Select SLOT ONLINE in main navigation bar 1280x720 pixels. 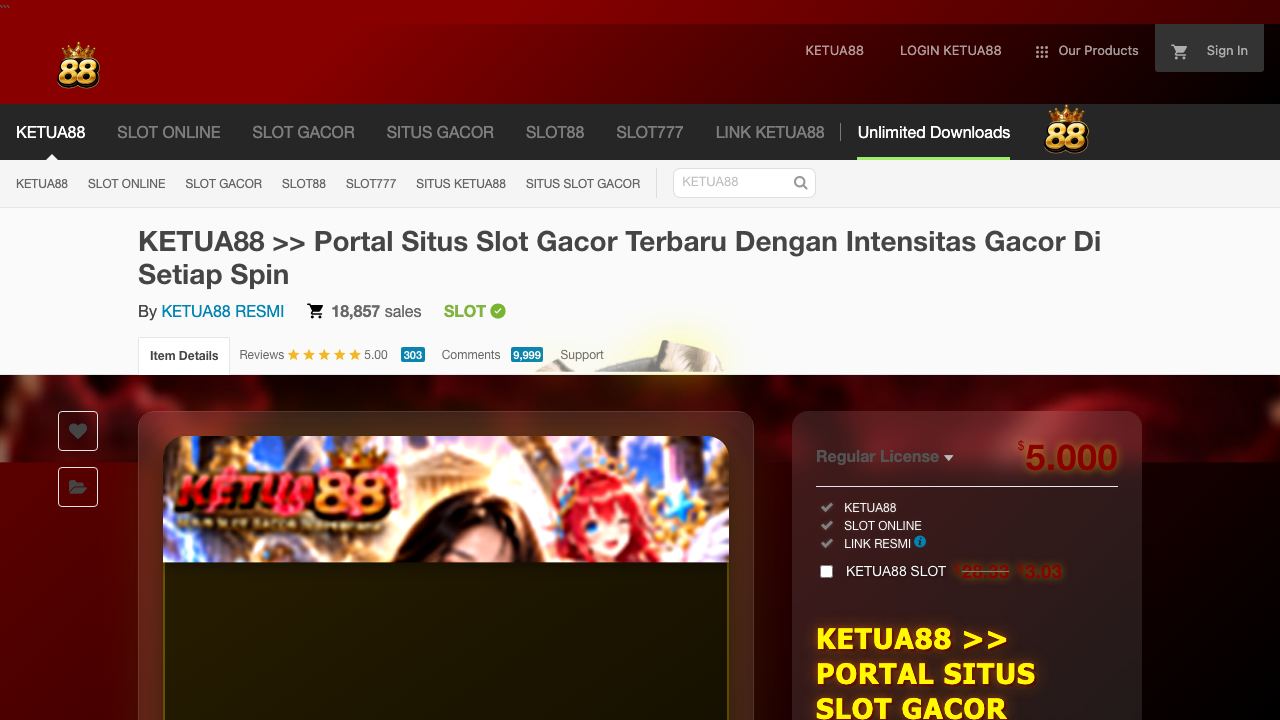click(169, 132)
